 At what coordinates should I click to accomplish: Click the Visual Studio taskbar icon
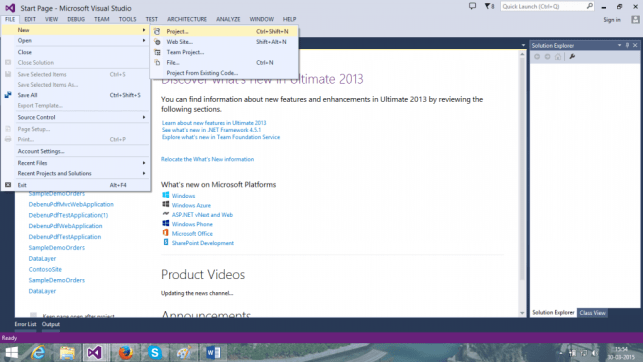(x=95, y=353)
